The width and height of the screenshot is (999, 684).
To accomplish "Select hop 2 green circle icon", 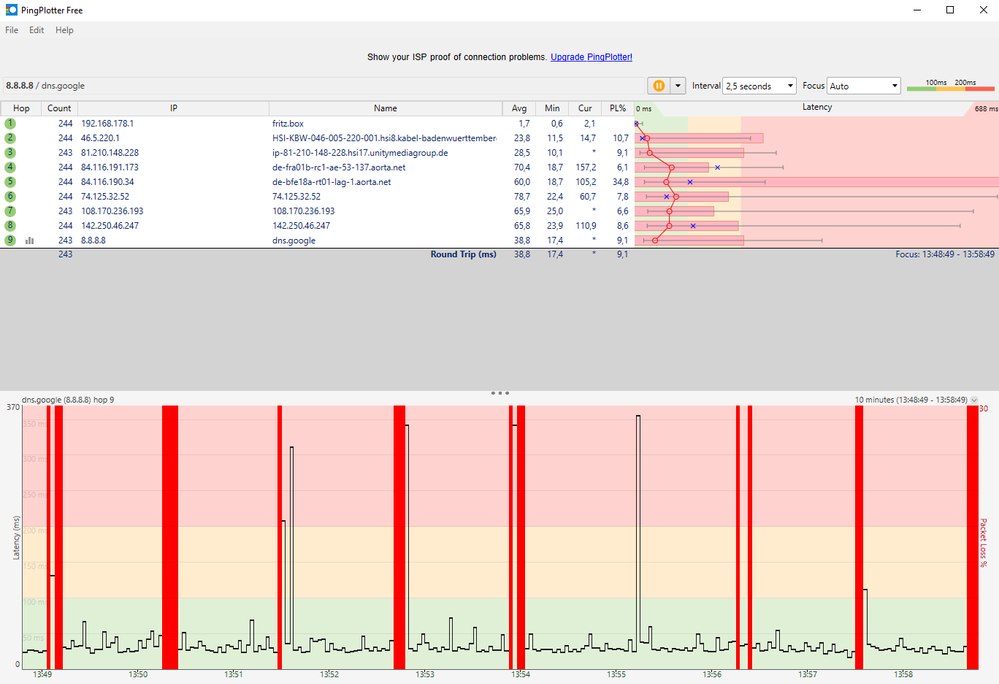I will (x=10, y=138).
